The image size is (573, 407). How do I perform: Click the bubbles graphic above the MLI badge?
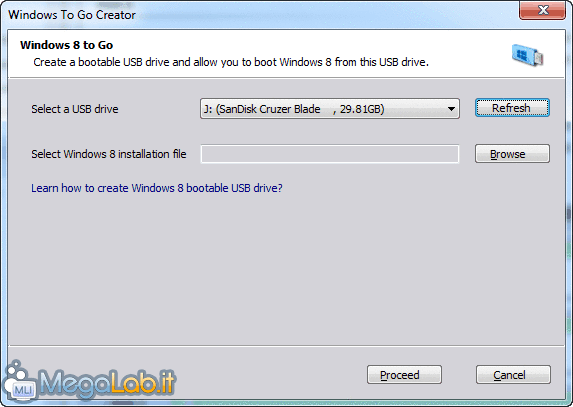[x=16, y=370]
